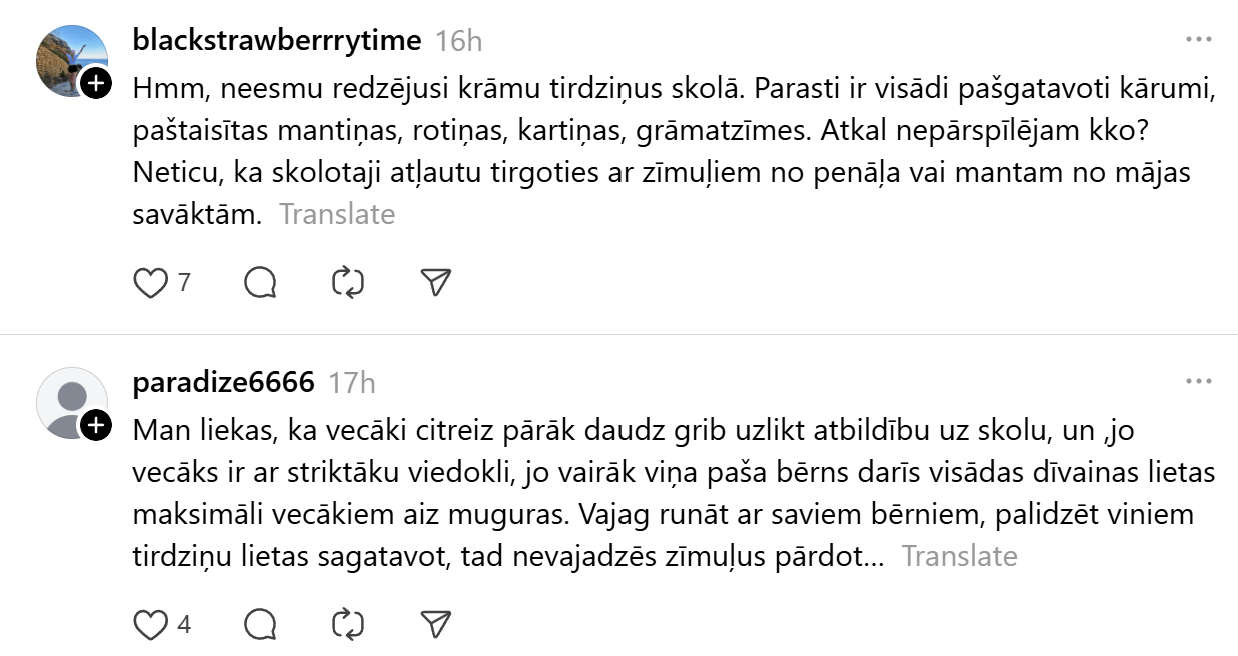Like the paradize6666 post

(x=151, y=626)
